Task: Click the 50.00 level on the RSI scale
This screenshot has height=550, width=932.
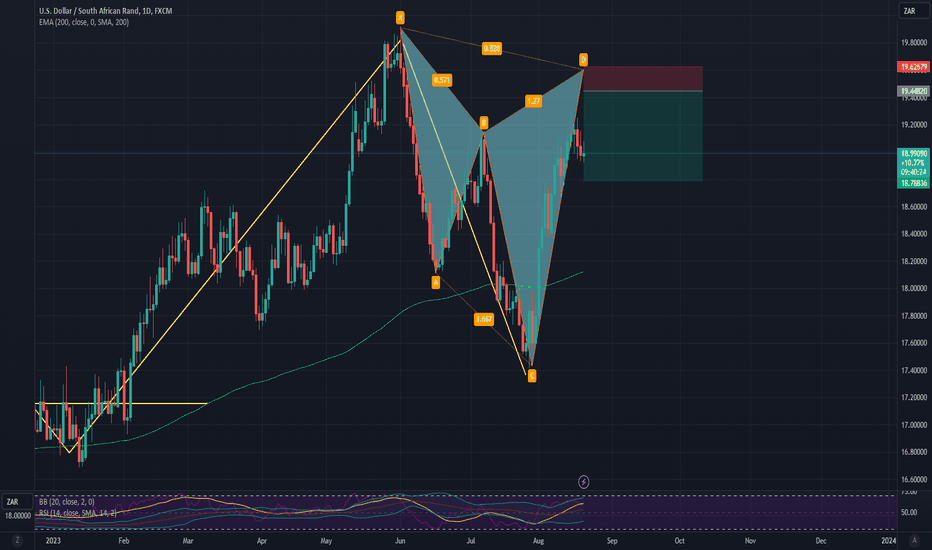Action: pyautogui.click(x=909, y=512)
